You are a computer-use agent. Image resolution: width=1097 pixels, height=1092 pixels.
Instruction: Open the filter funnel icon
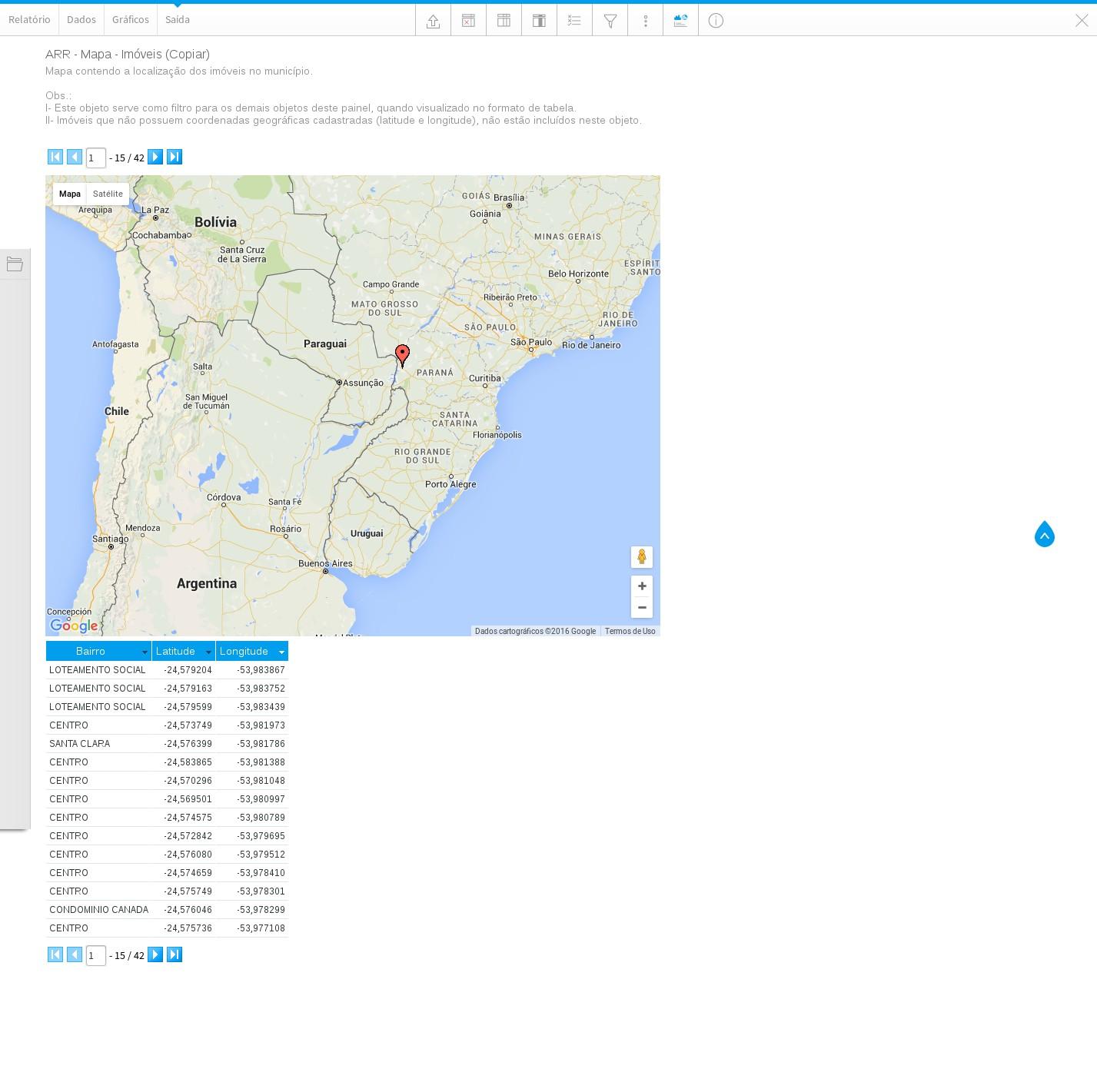click(610, 21)
